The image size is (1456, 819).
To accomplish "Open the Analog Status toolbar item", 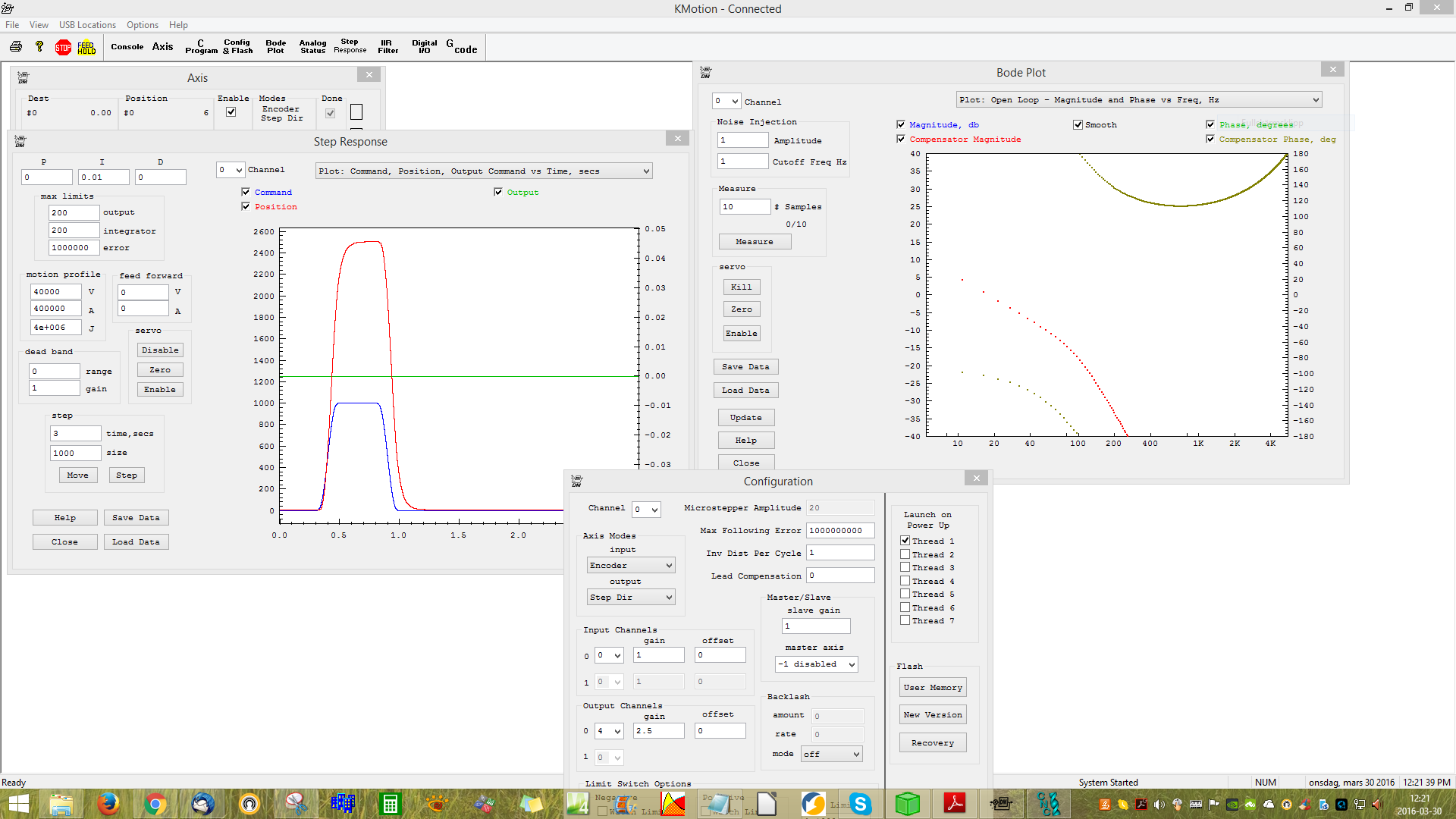I will [x=312, y=47].
